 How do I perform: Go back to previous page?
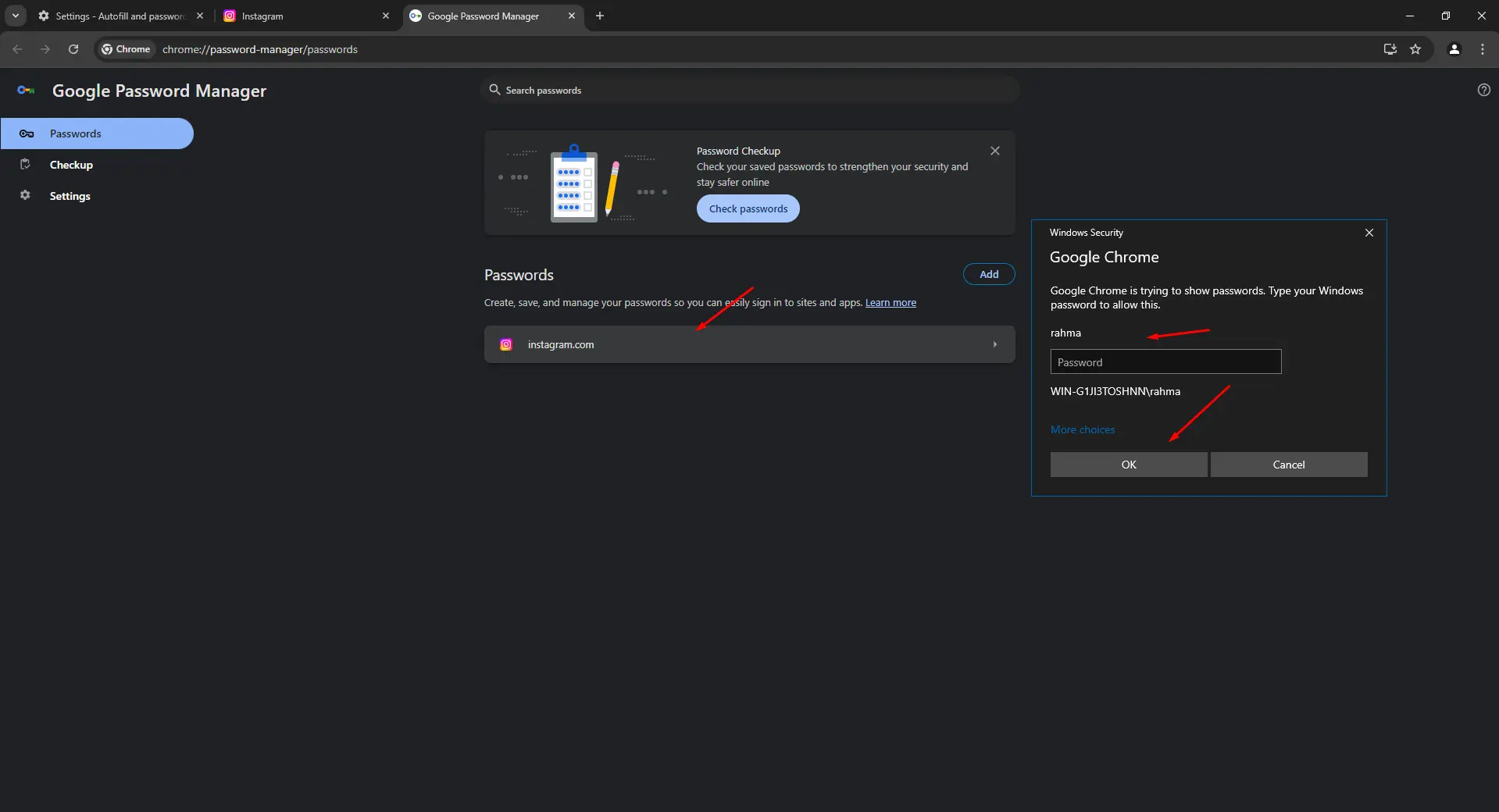[x=17, y=49]
